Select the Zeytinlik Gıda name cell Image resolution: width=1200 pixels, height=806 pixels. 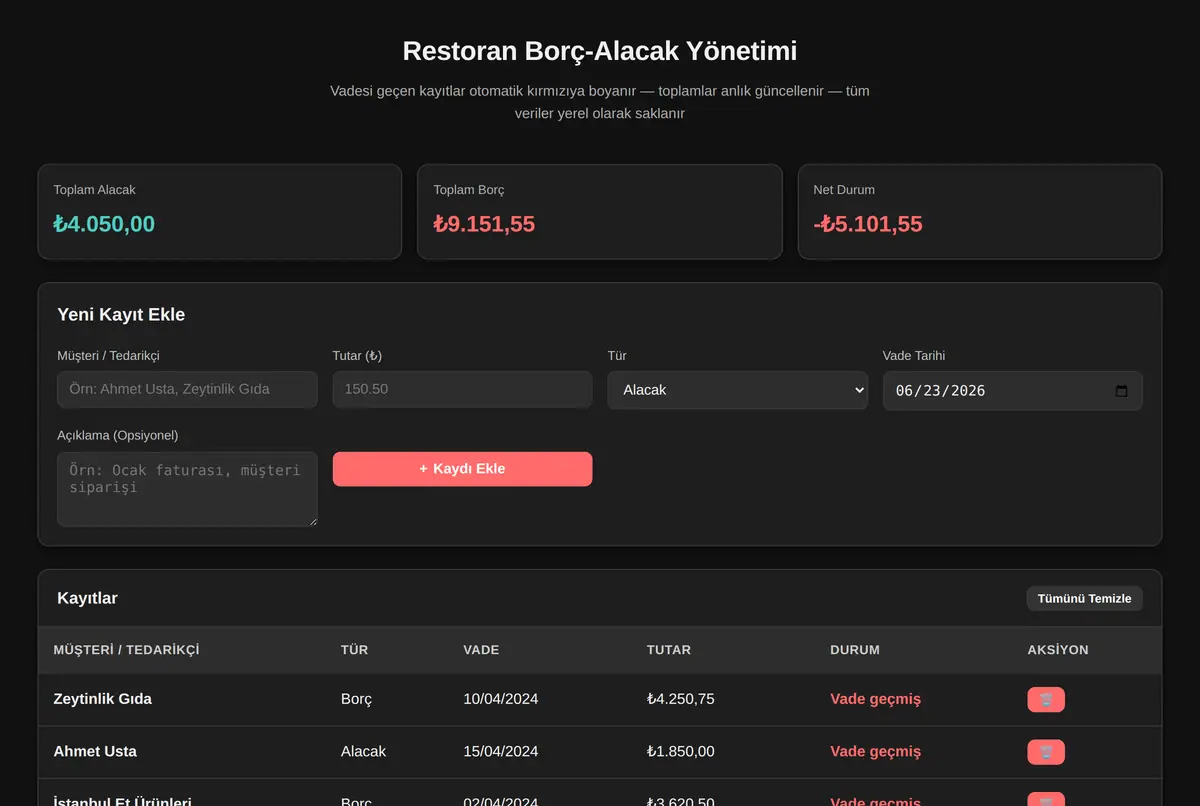pos(102,699)
